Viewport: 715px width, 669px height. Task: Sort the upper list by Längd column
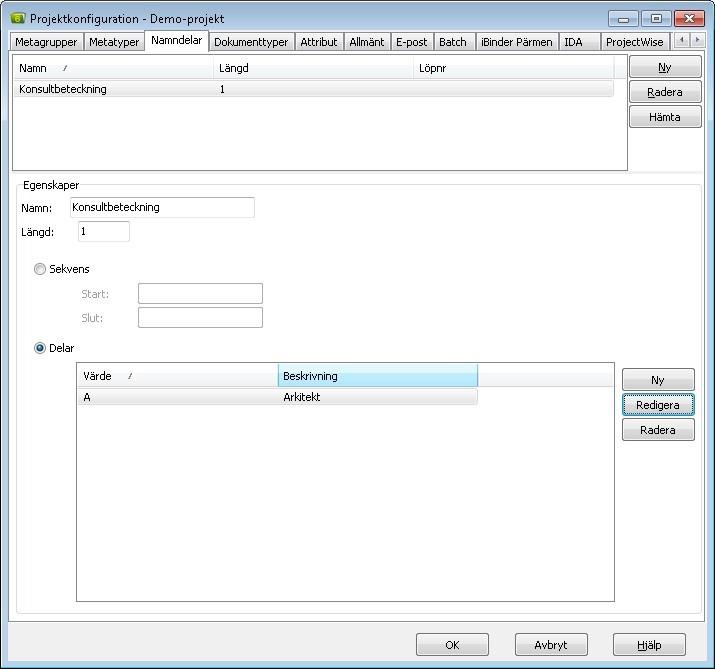(x=313, y=68)
